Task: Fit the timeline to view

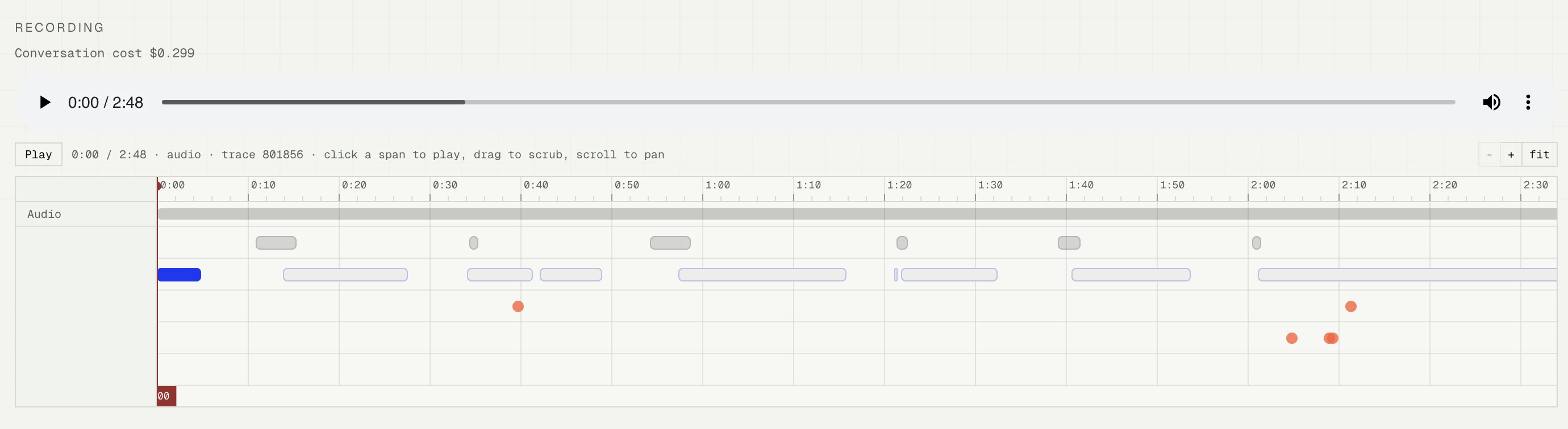Action: [1540, 154]
